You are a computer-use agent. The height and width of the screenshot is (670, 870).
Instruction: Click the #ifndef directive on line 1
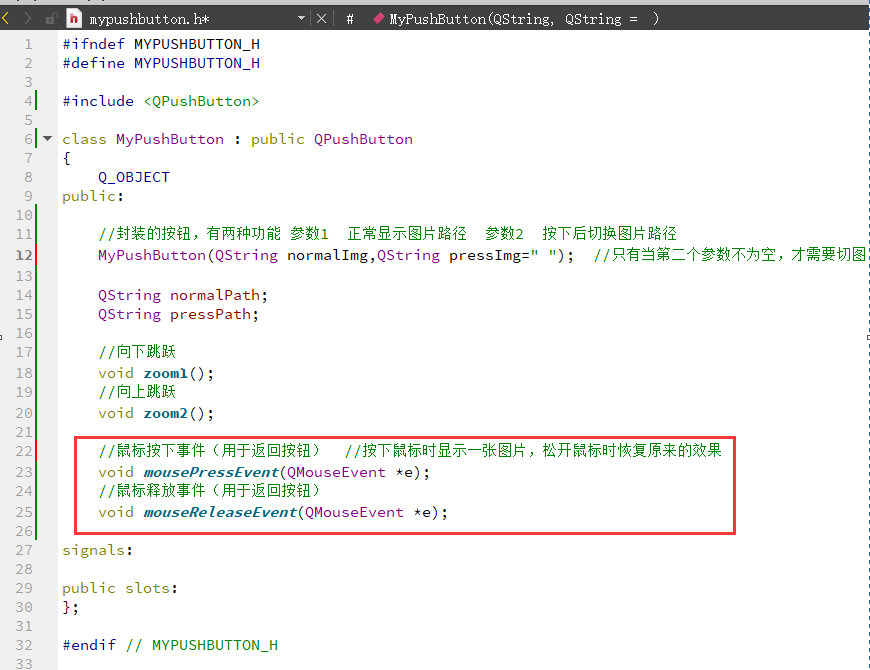pos(94,44)
